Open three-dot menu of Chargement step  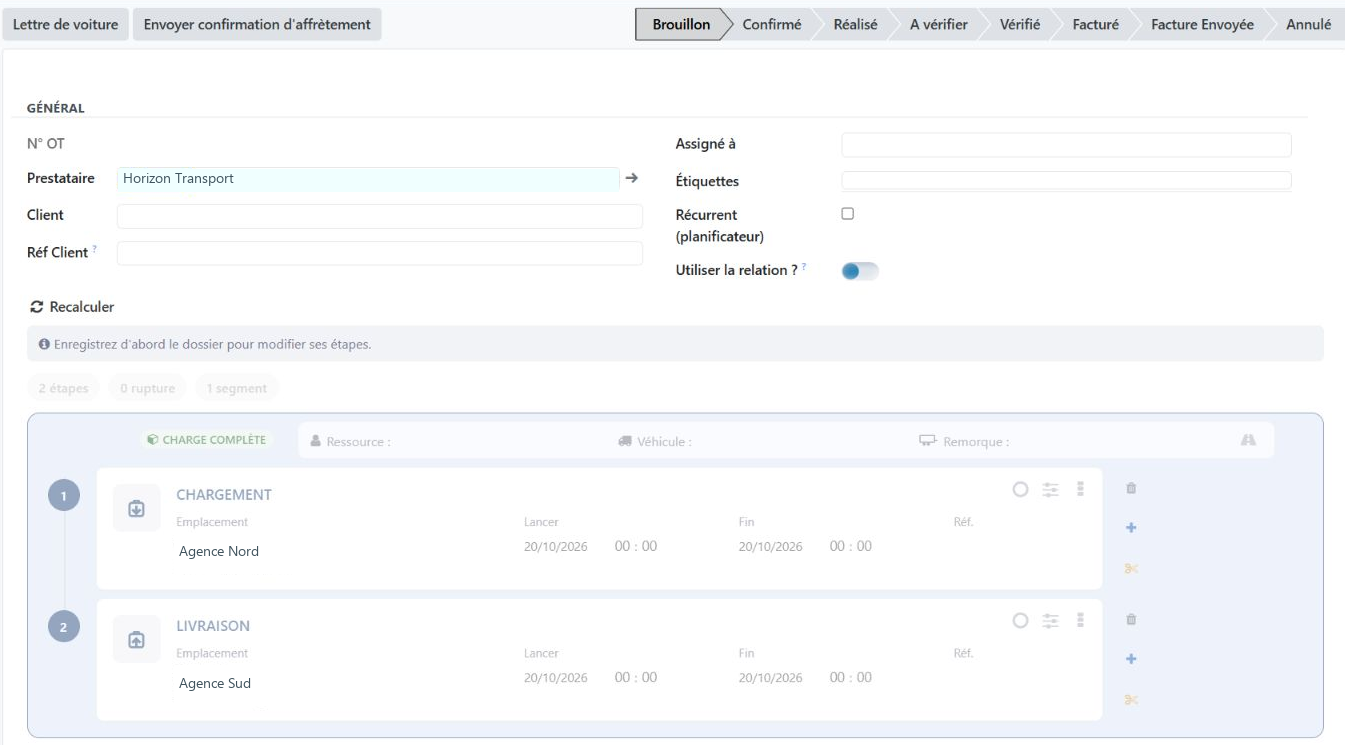[x=1080, y=489]
